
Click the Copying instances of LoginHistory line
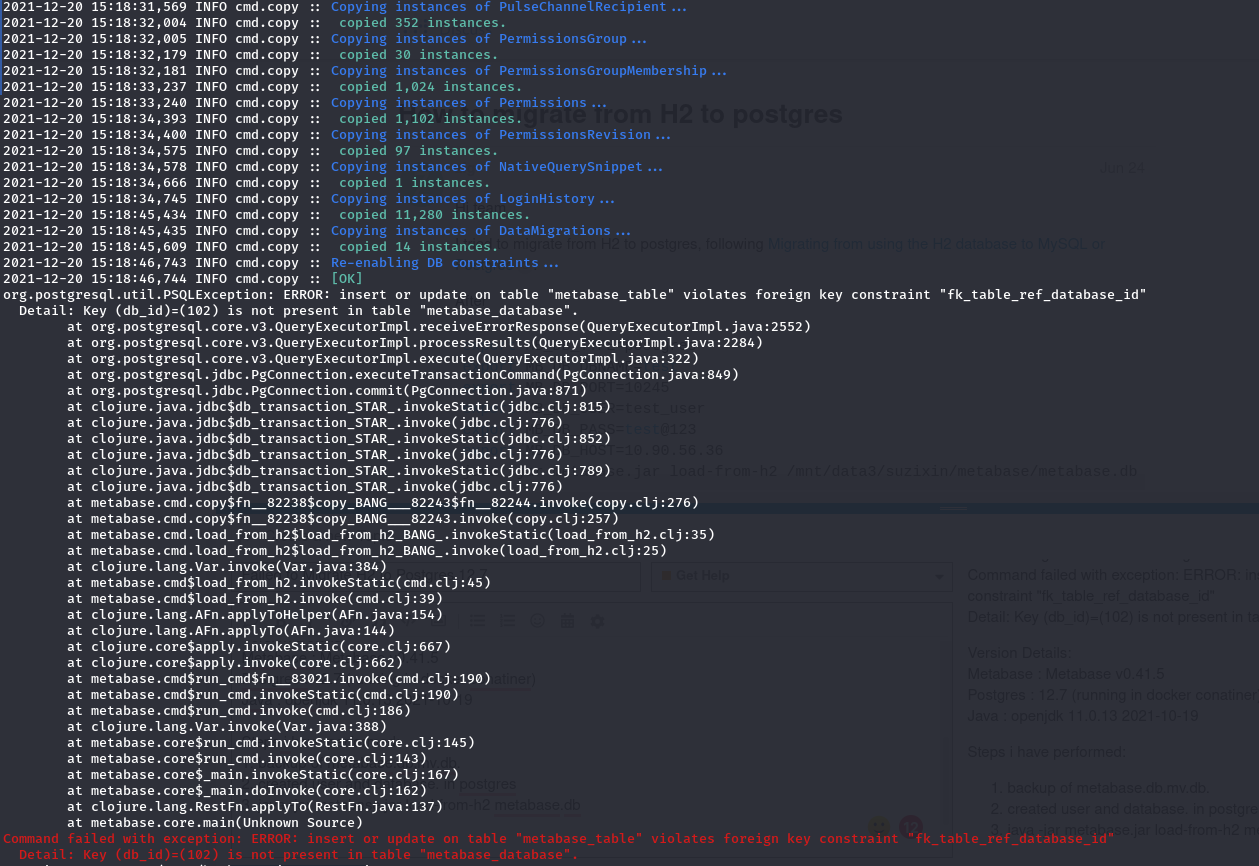[x=472, y=198]
